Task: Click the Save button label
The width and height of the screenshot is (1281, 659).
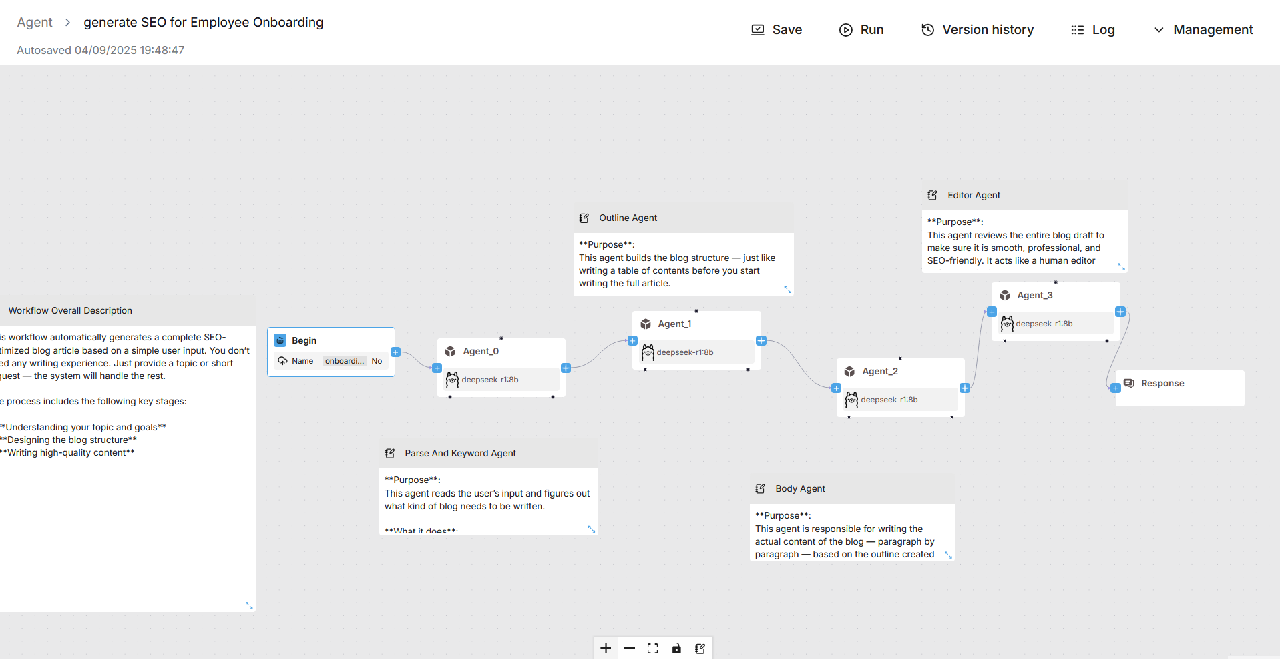Action: click(787, 30)
